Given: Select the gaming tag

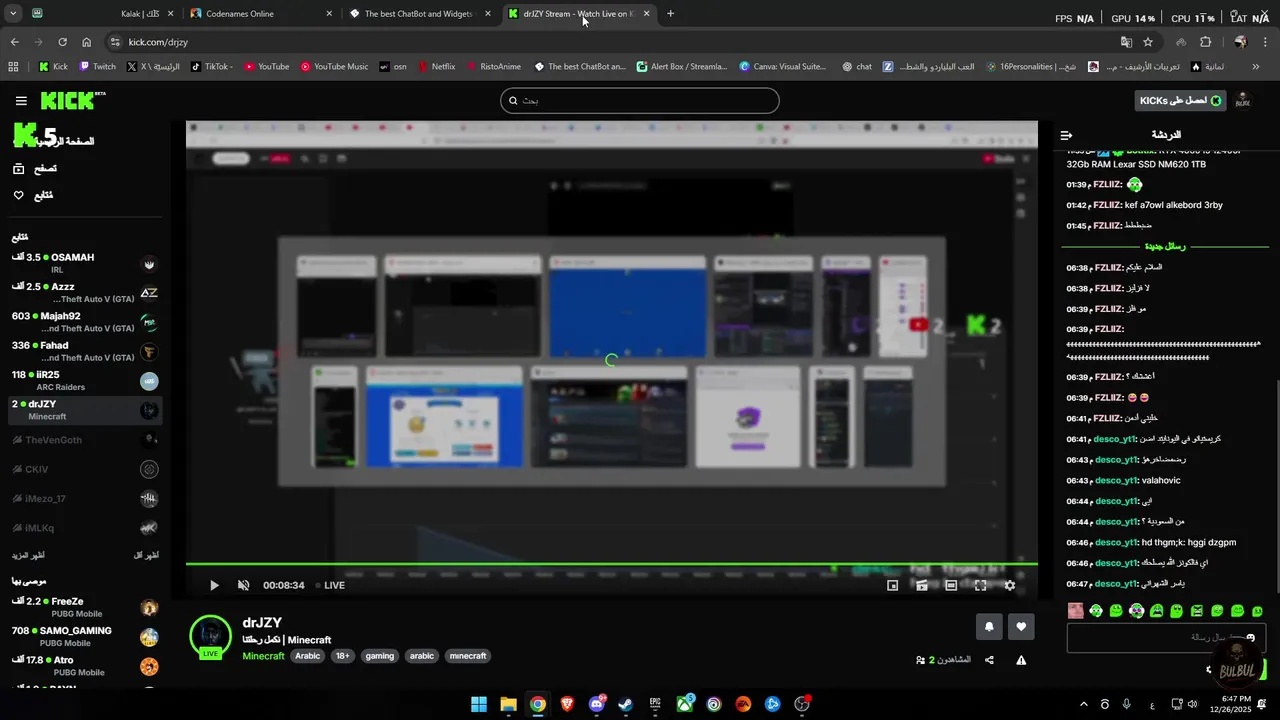Looking at the screenshot, I should coord(380,656).
